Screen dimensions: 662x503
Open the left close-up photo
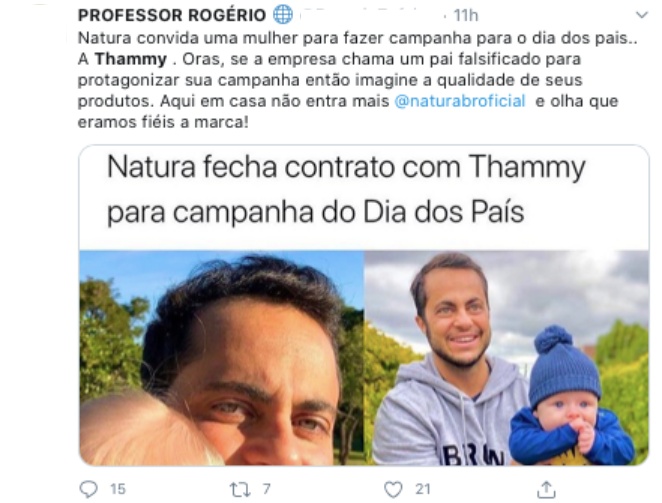[222, 358]
